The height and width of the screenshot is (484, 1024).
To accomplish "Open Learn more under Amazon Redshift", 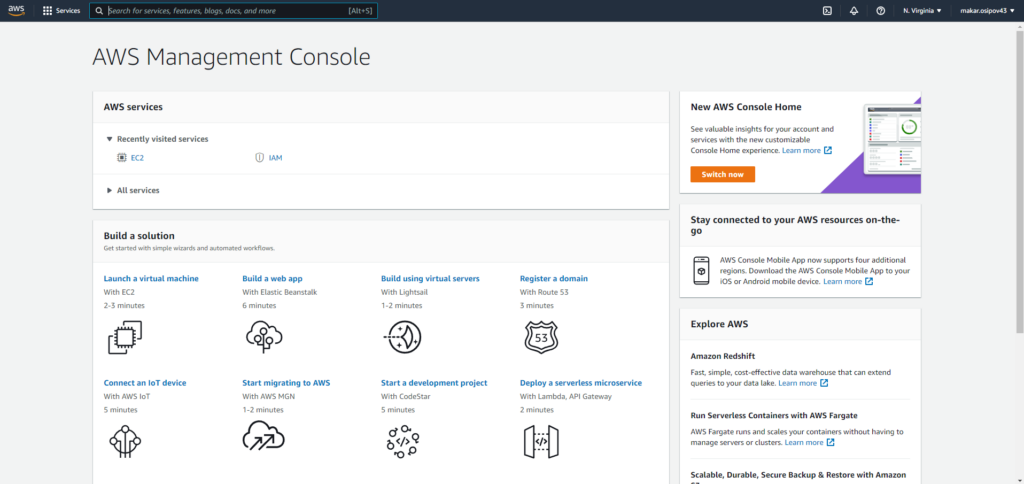I will coord(797,383).
